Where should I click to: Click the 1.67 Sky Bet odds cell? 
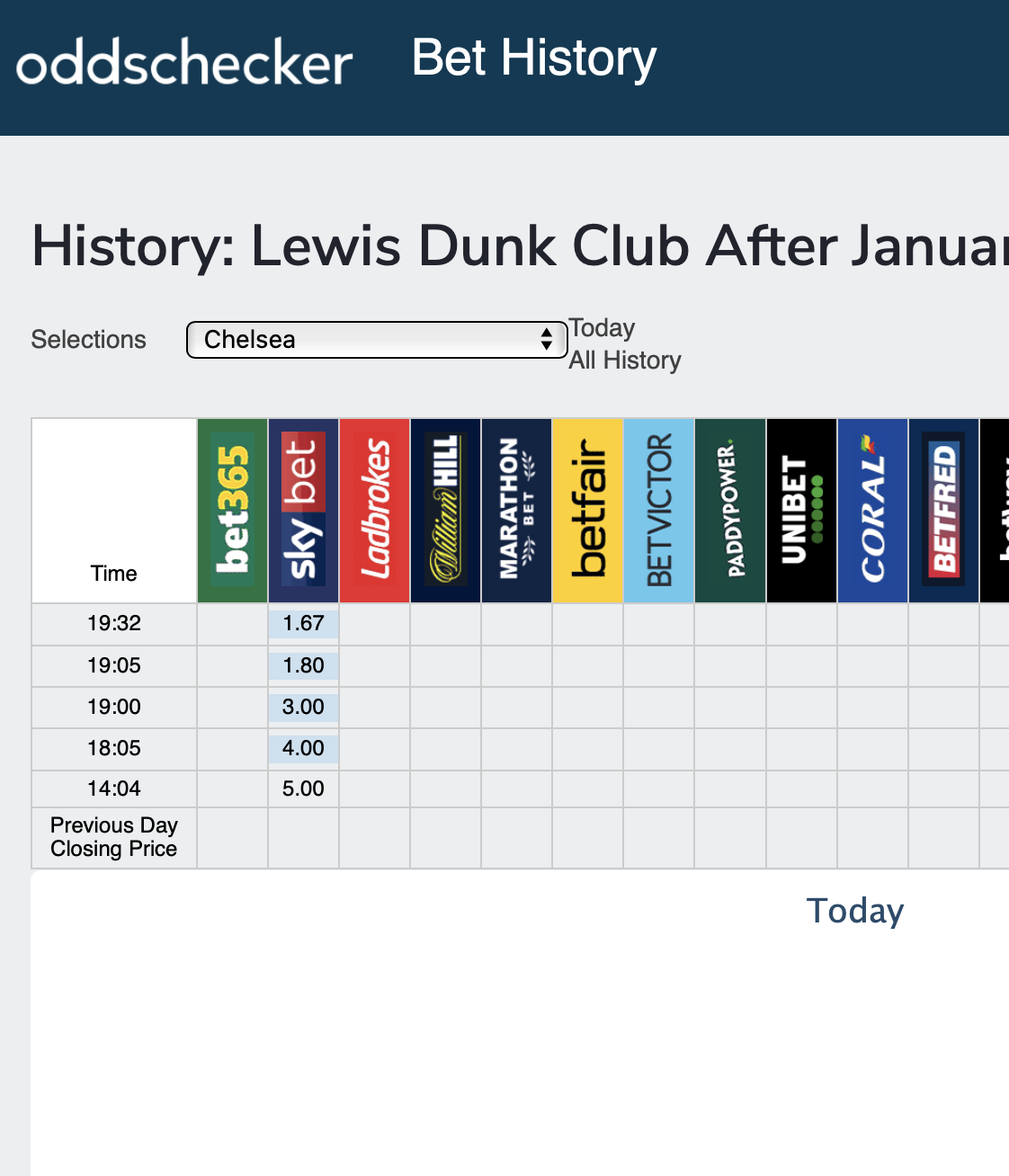coord(304,623)
